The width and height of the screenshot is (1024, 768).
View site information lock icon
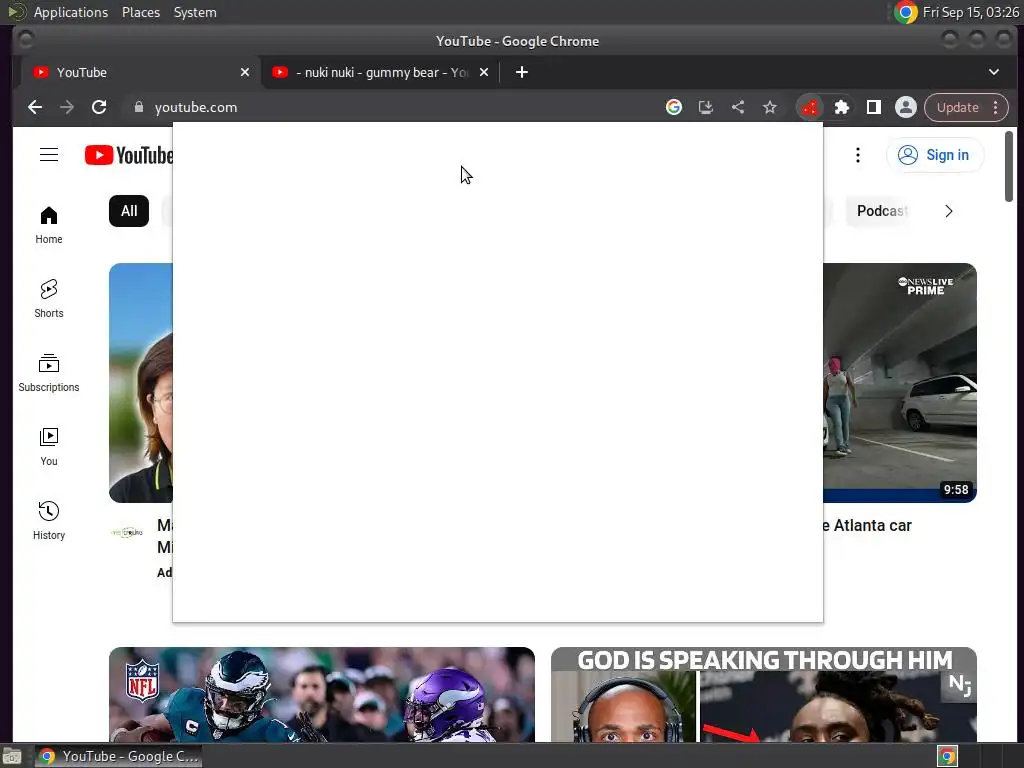coord(138,107)
